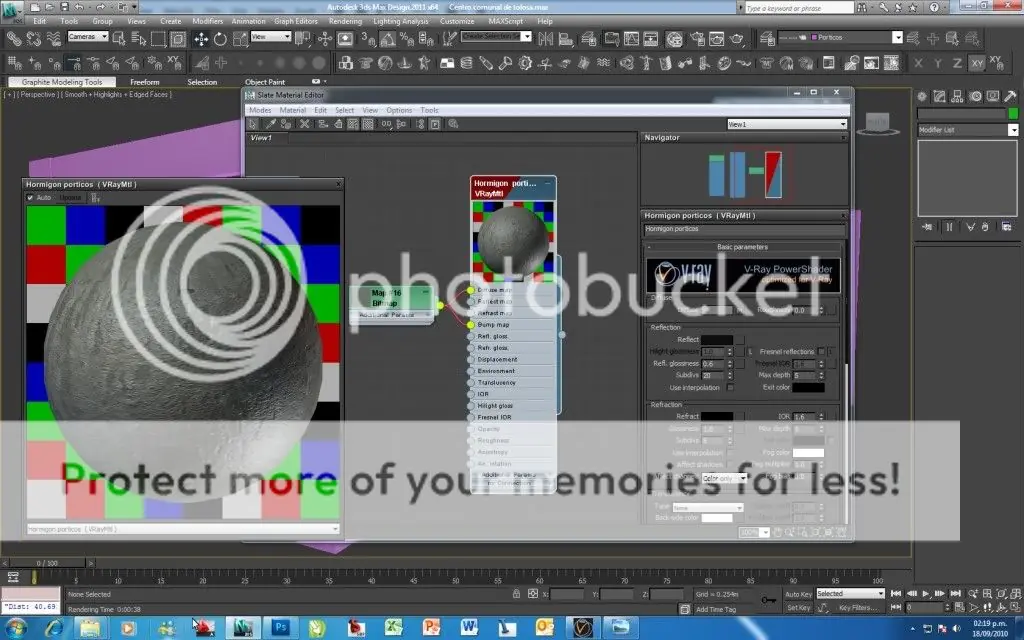Viewport: 1024px width, 640px height.
Task: Click Assign Material to Selection icon in Slate
Action: (x=286, y=124)
